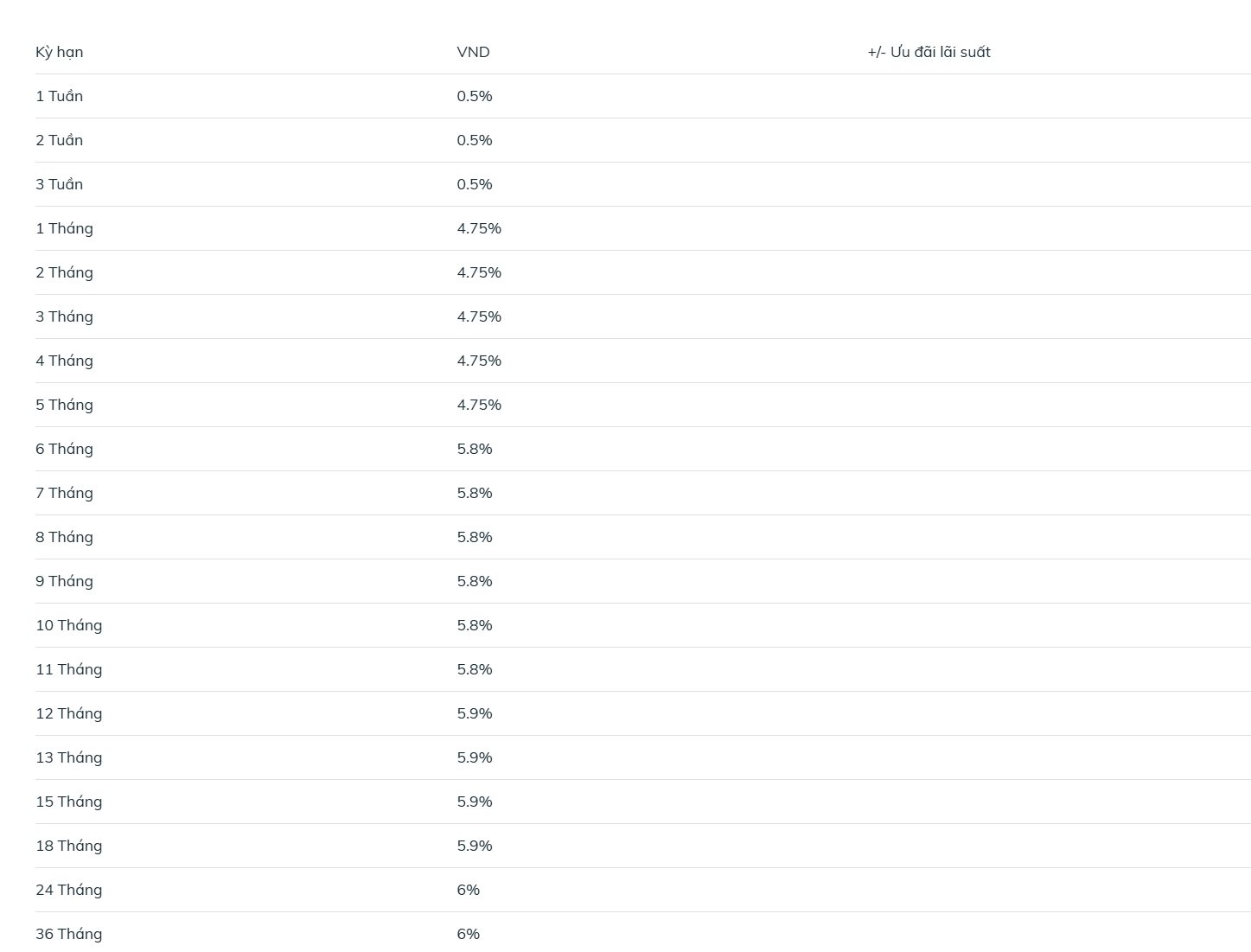
Task: Select the 5 Tháng term label
Action: pyautogui.click(x=64, y=405)
